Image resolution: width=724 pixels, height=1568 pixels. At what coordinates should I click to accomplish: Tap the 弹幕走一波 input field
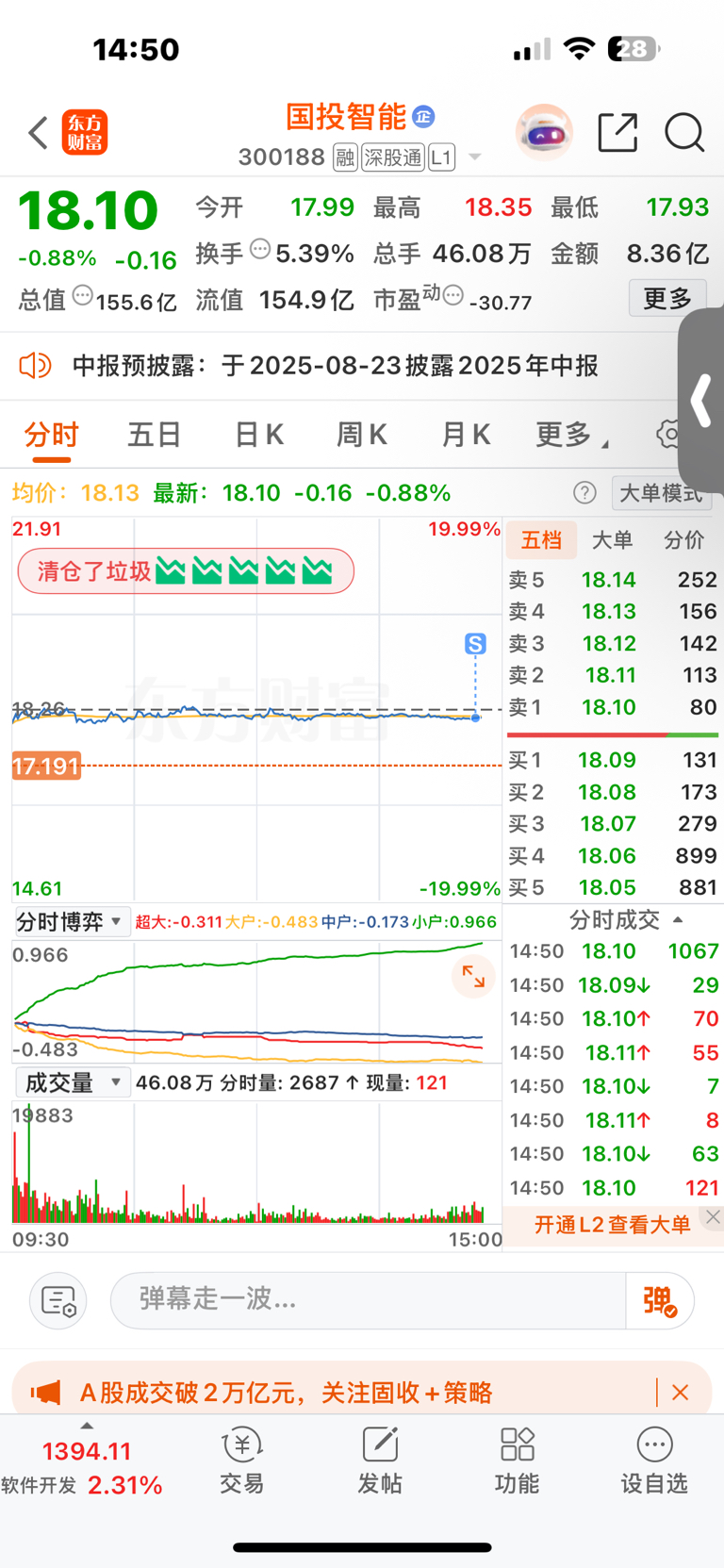(x=368, y=1299)
